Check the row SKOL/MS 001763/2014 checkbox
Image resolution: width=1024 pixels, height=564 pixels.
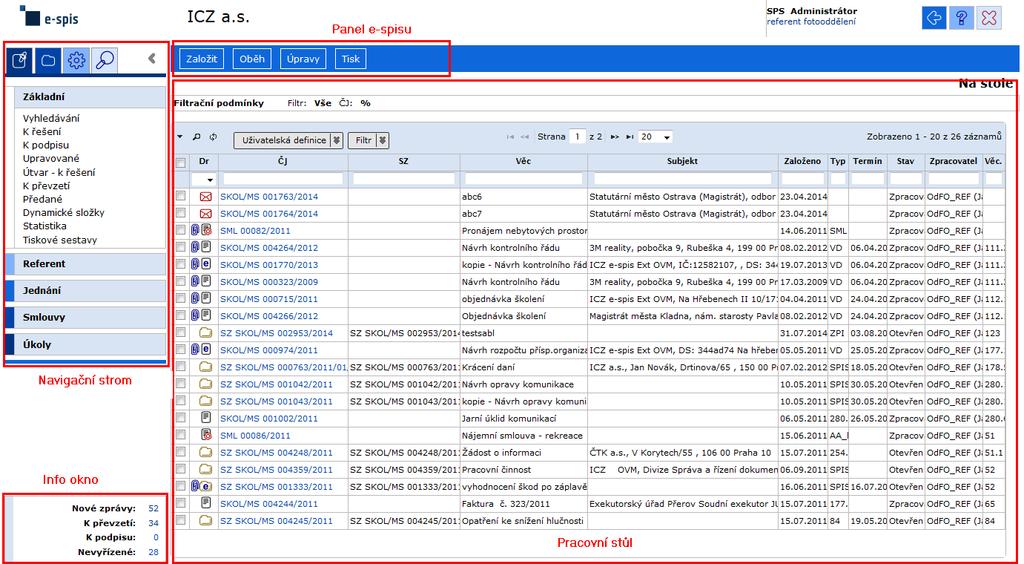pyautogui.click(x=181, y=196)
